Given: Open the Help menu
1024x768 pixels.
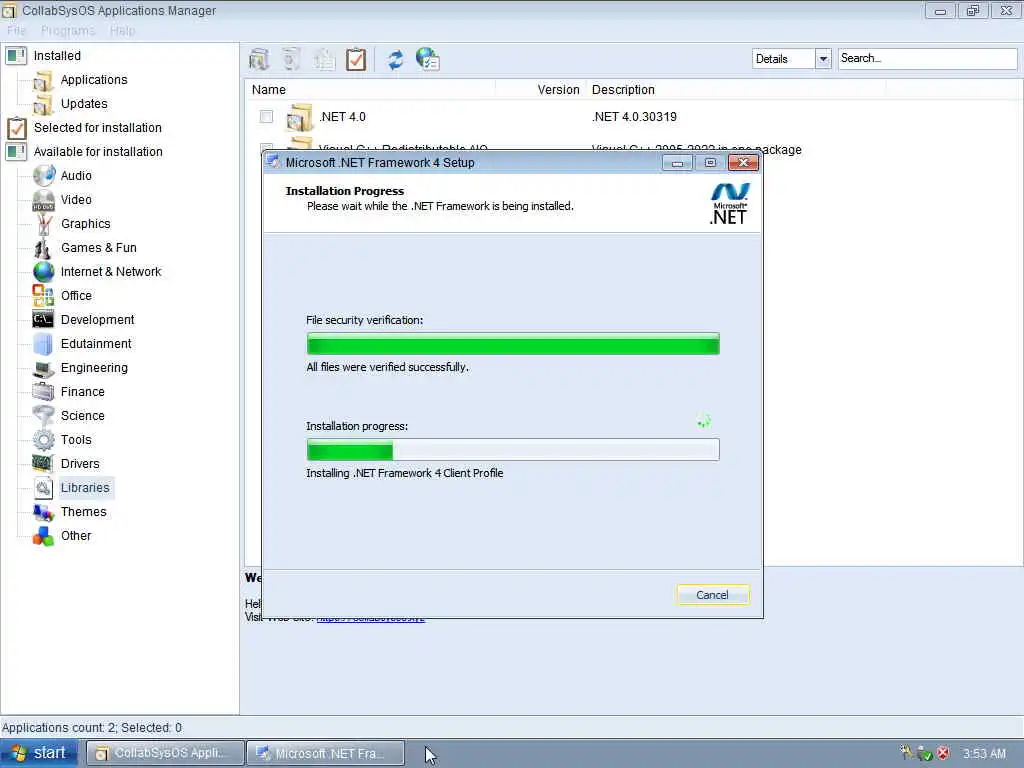Looking at the screenshot, I should (x=122, y=31).
